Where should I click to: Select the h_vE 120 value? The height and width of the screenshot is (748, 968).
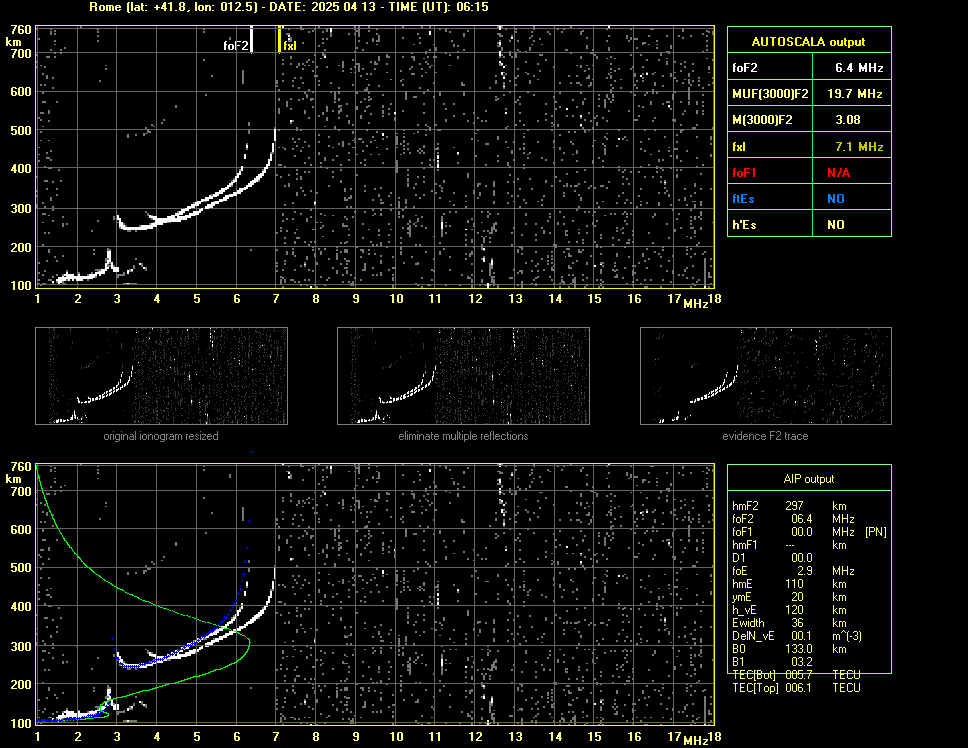tap(794, 610)
